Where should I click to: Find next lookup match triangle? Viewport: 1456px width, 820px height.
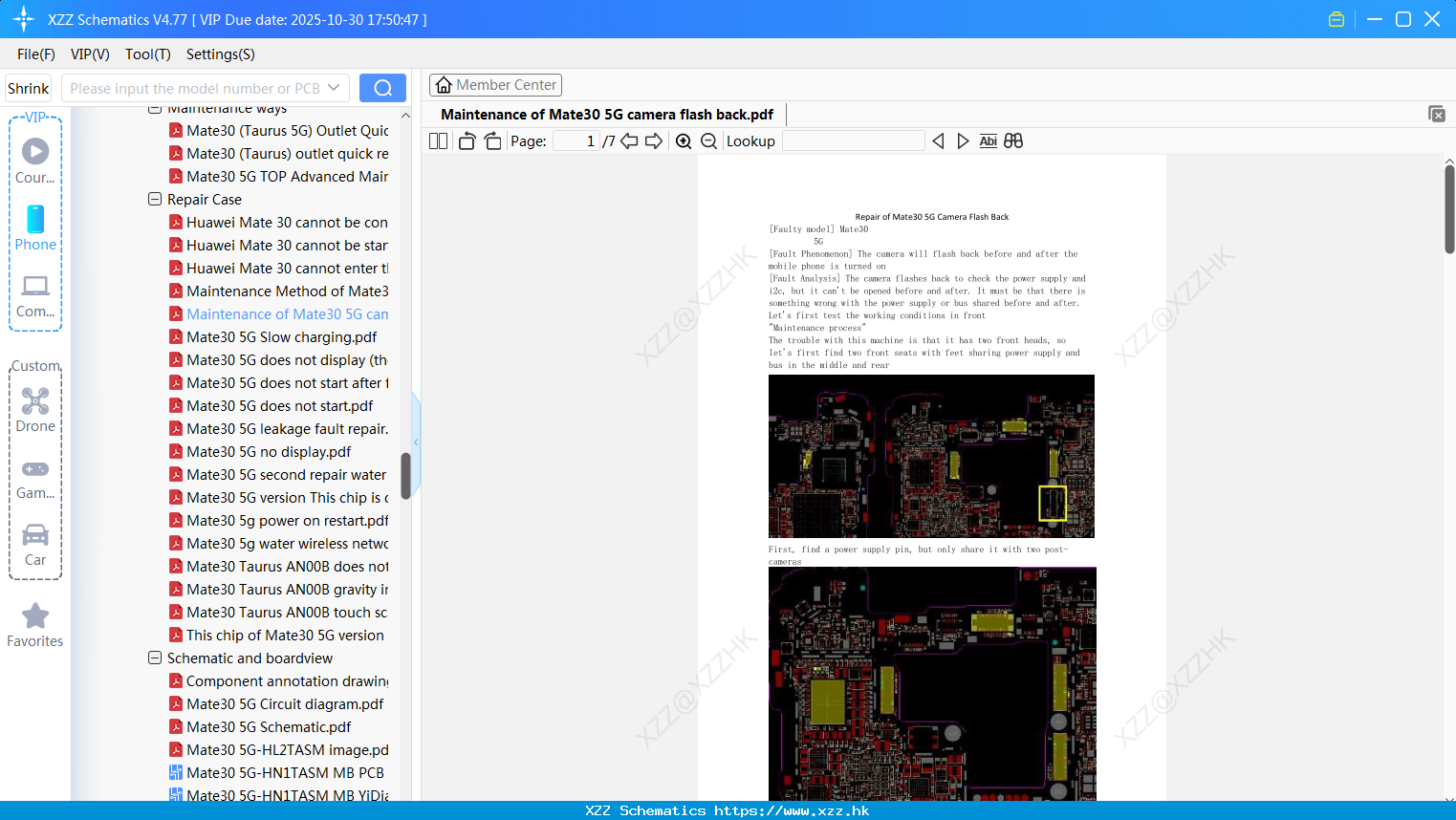pyautogui.click(x=963, y=140)
